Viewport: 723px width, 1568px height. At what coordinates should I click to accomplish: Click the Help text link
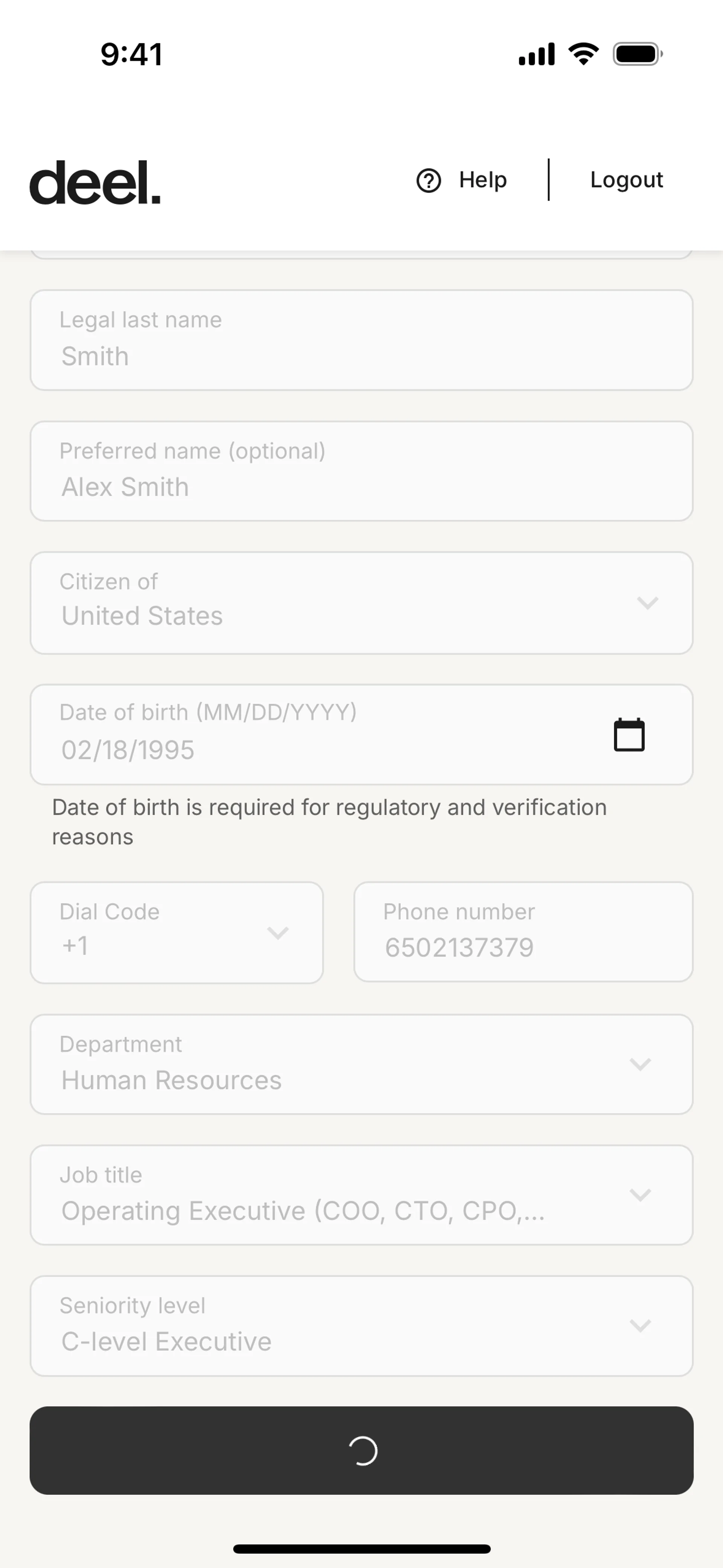(483, 180)
